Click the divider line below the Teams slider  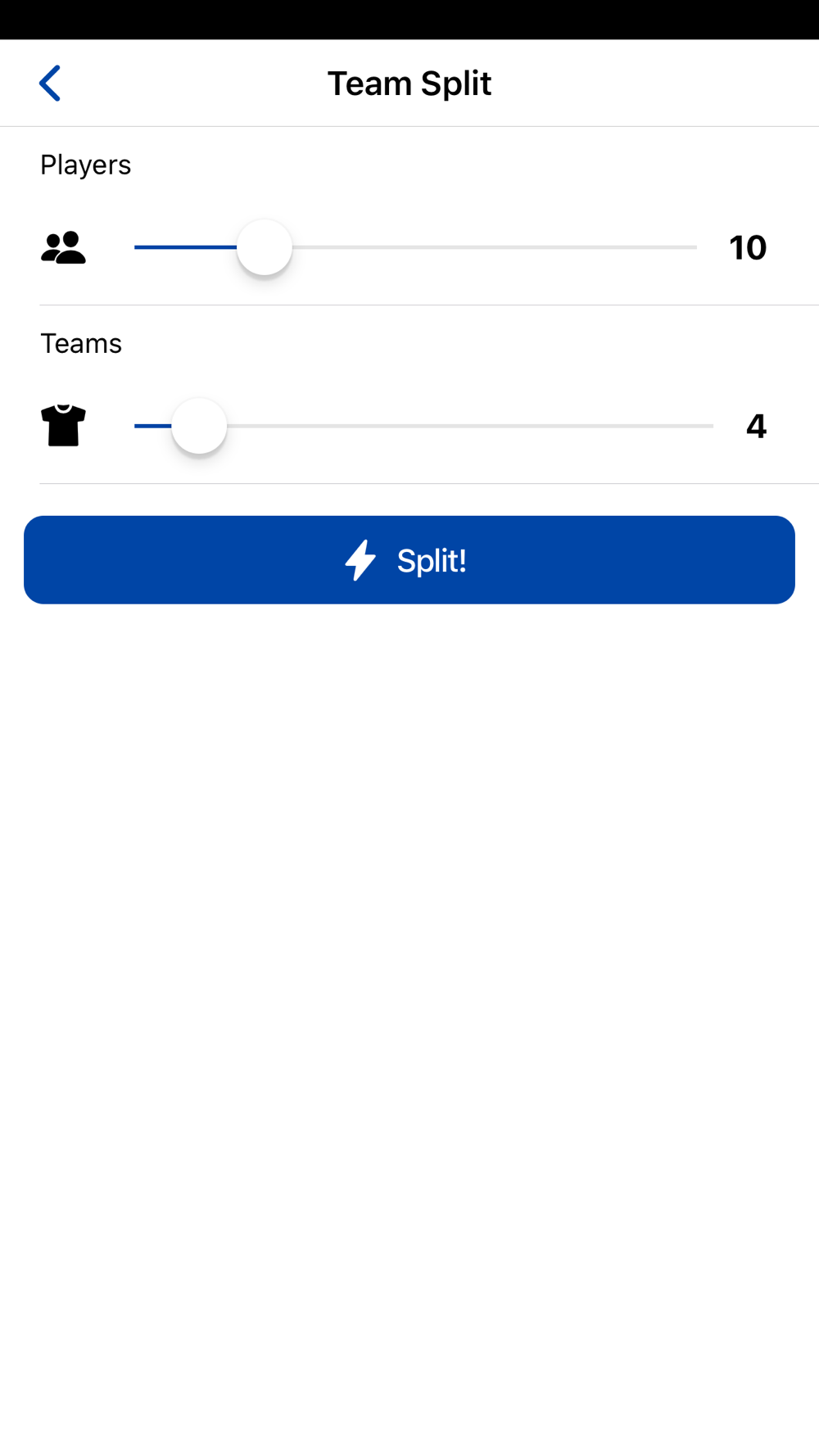point(429,483)
